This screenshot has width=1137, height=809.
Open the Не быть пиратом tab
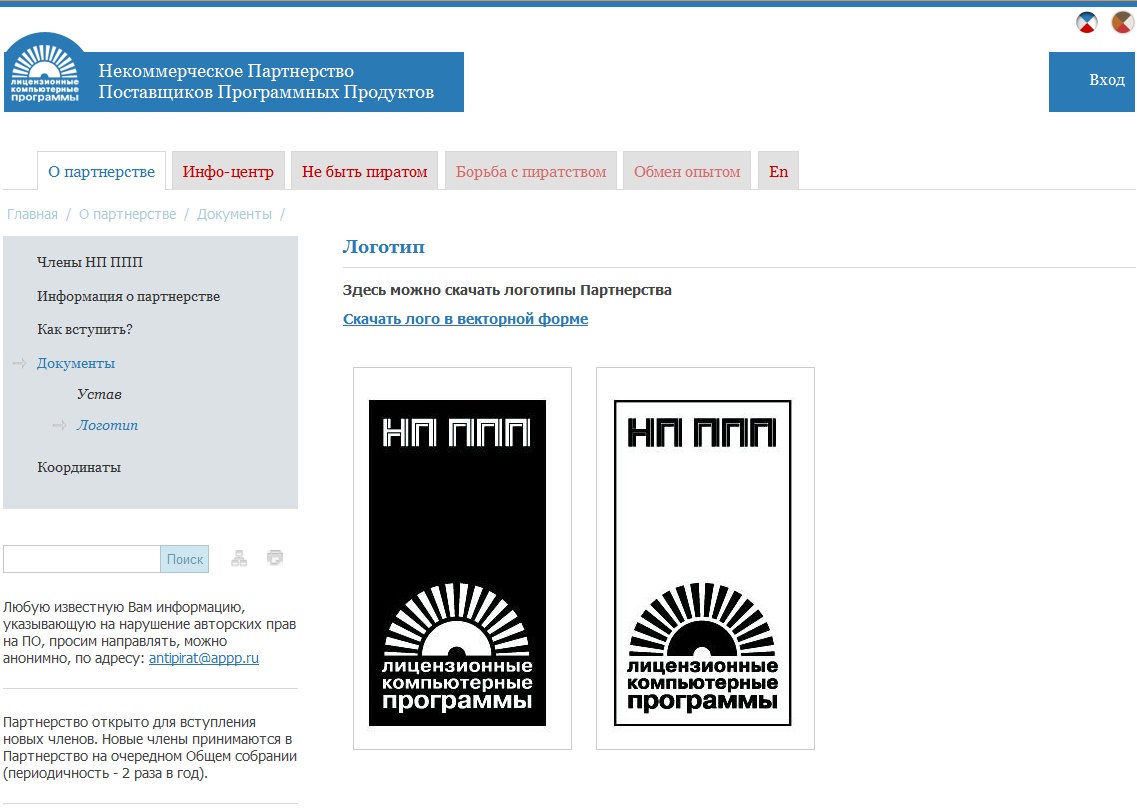365,171
